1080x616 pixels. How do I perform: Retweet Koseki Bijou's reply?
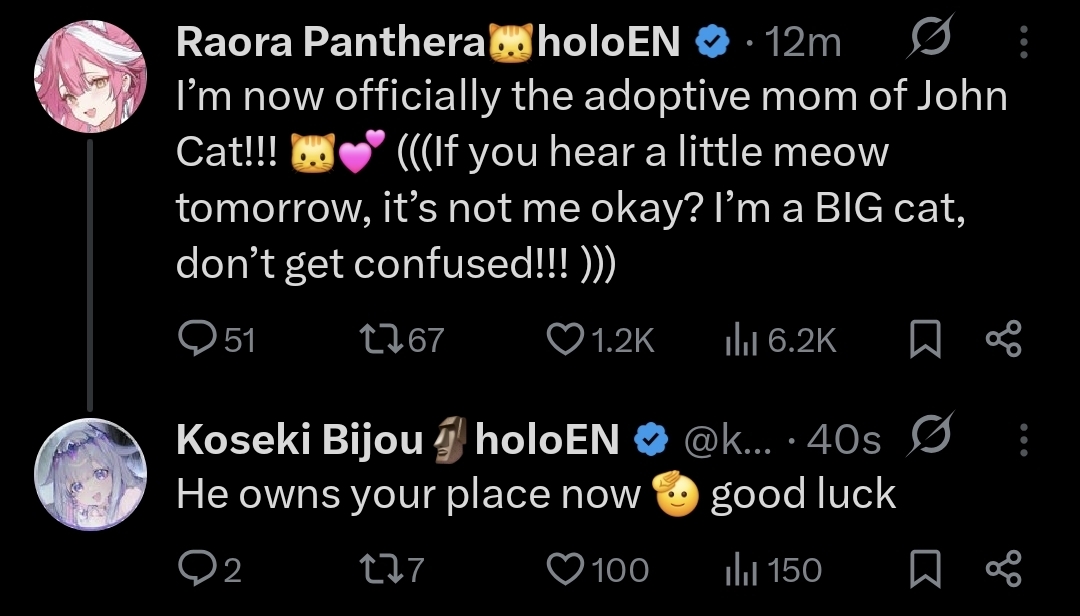point(380,569)
